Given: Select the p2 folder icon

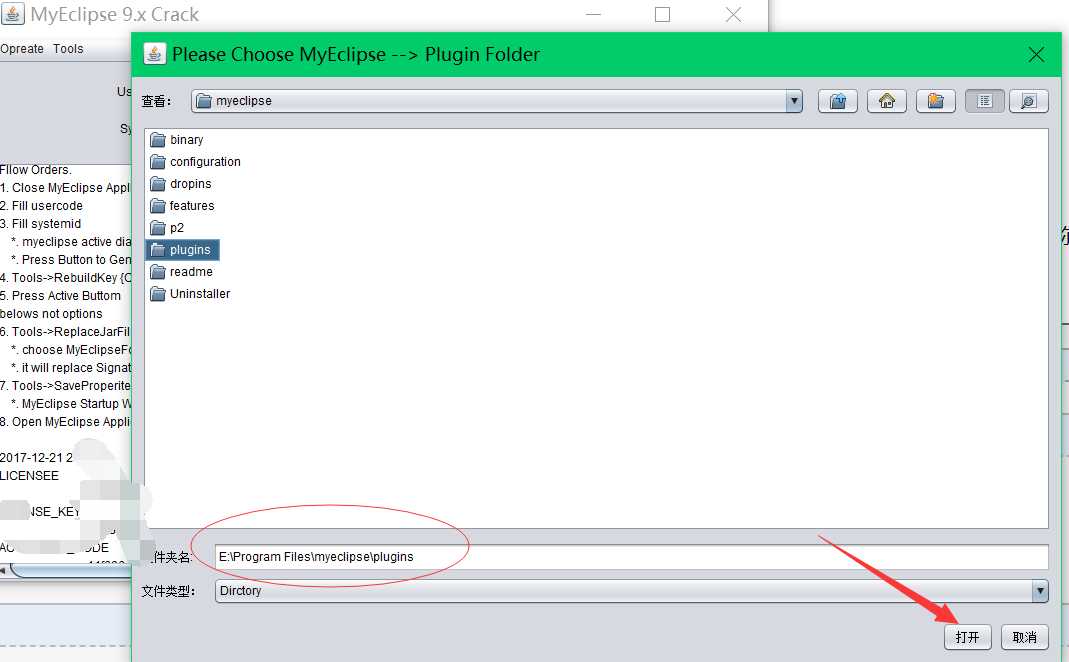Looking at the screenshot, I should pyautogui.click(x=158, y=228).
